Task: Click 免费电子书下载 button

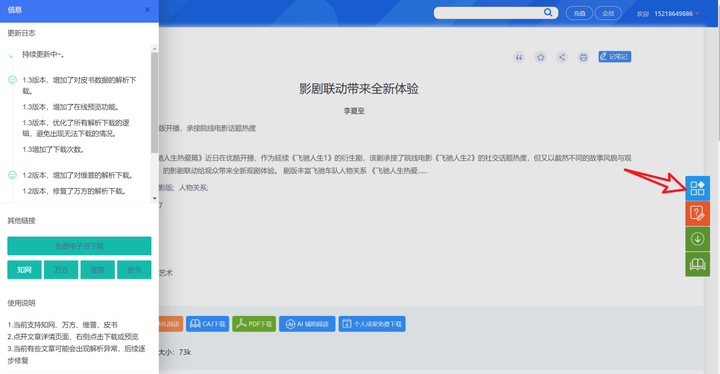Action: [x=79, y=246]
